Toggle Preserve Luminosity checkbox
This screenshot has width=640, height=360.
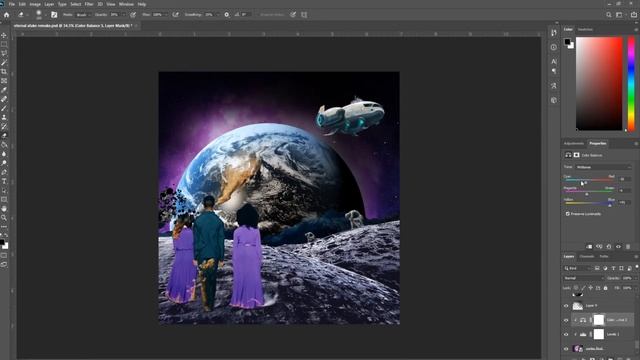point(568,214)
